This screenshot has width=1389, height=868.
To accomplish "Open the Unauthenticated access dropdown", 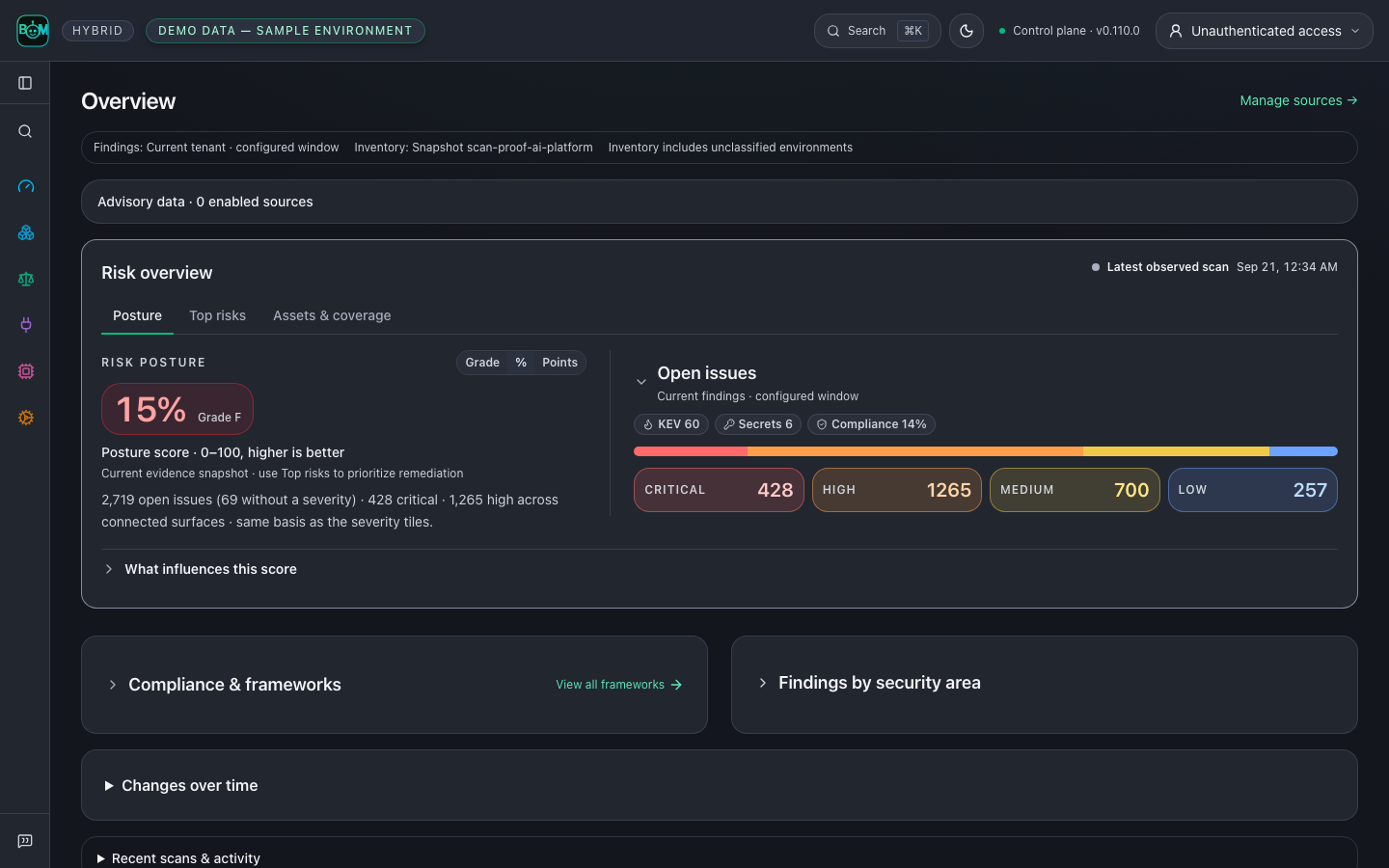I will click(x=1265, y=31).
